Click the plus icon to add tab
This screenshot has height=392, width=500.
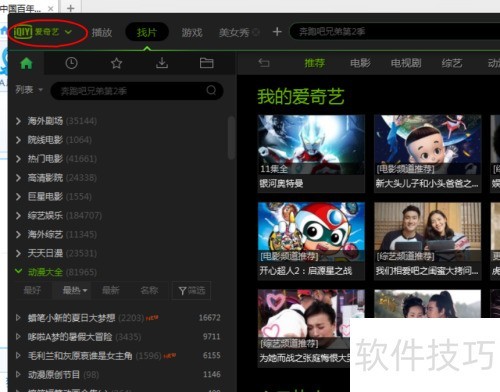coord(277,32)
